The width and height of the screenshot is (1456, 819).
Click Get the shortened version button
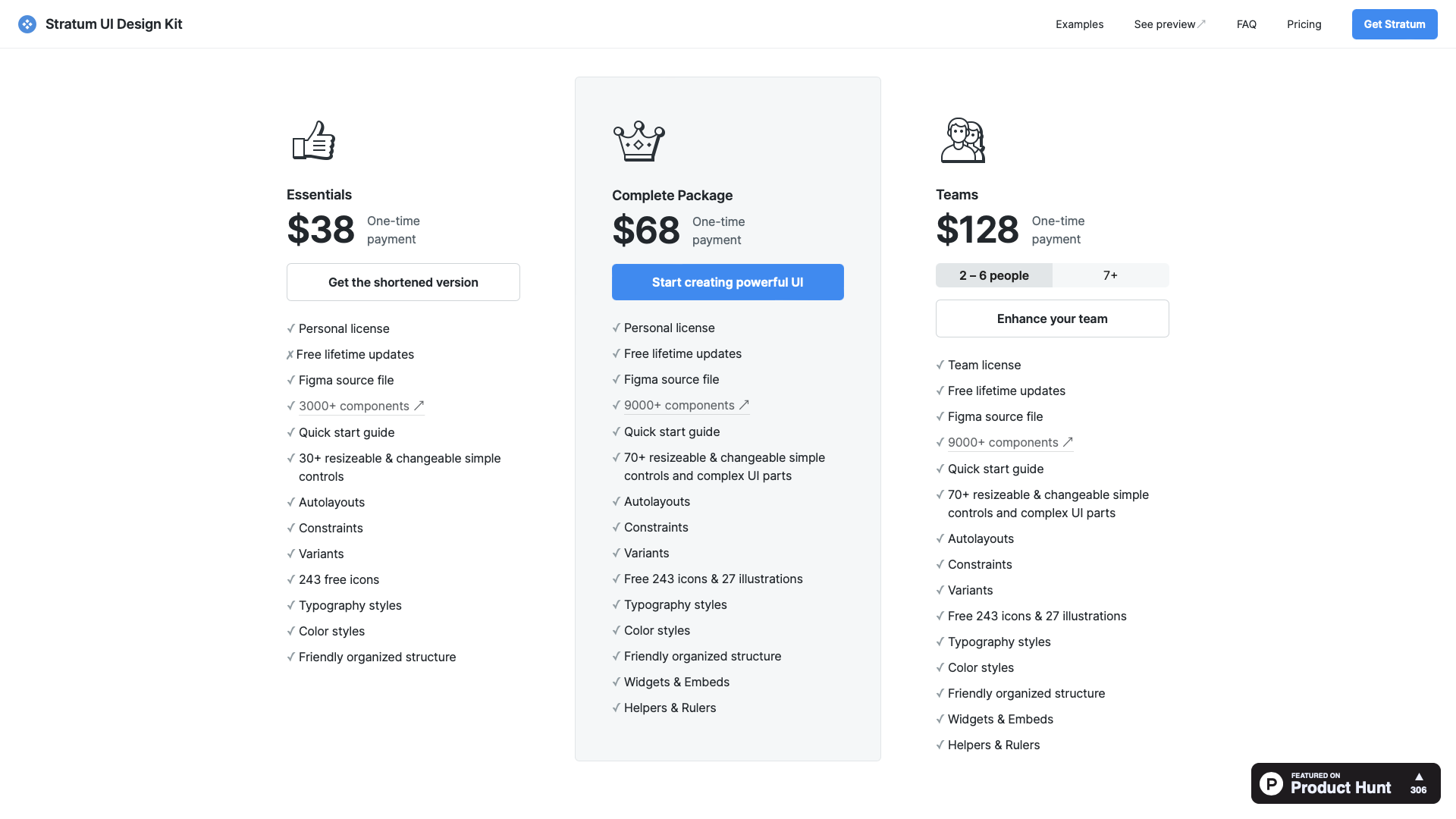[x=403, y=282]
